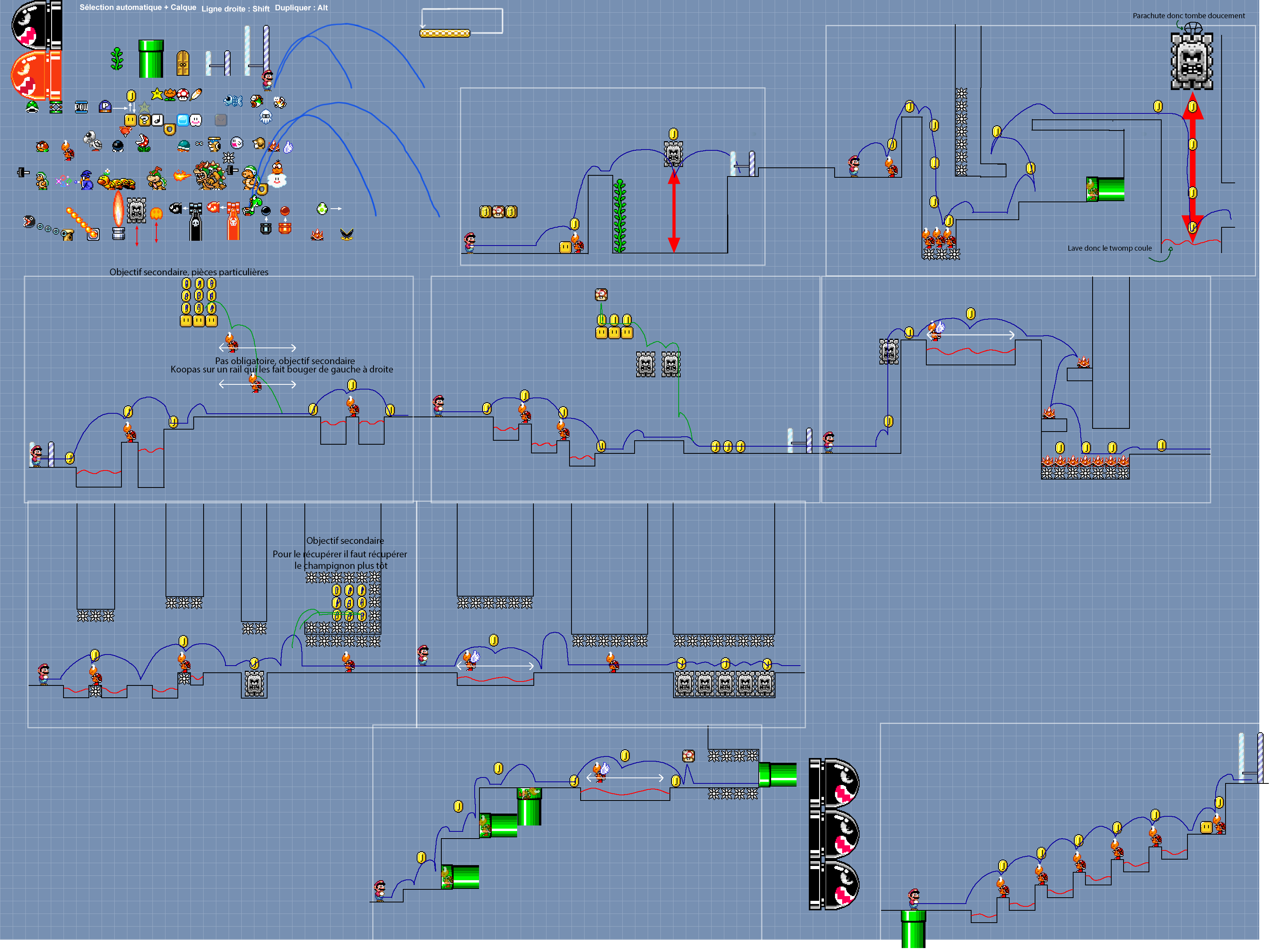The image size is (1270, 952).
Task: Click the "Dupliquer : Alt" hint
Action: 301,8
